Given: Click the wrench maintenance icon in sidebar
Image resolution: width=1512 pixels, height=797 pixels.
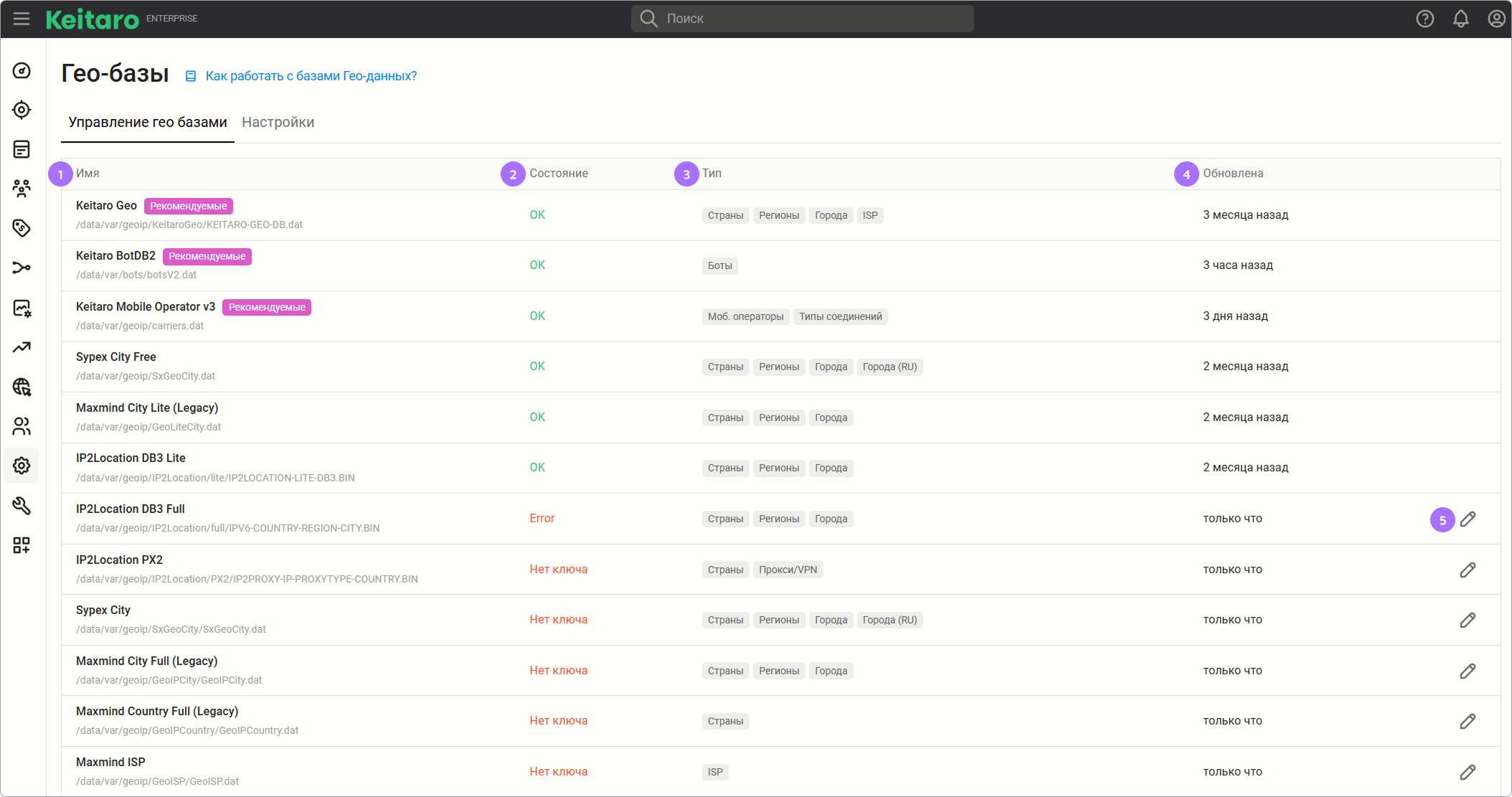Looking at the screenshot, I should coord(22,506).
